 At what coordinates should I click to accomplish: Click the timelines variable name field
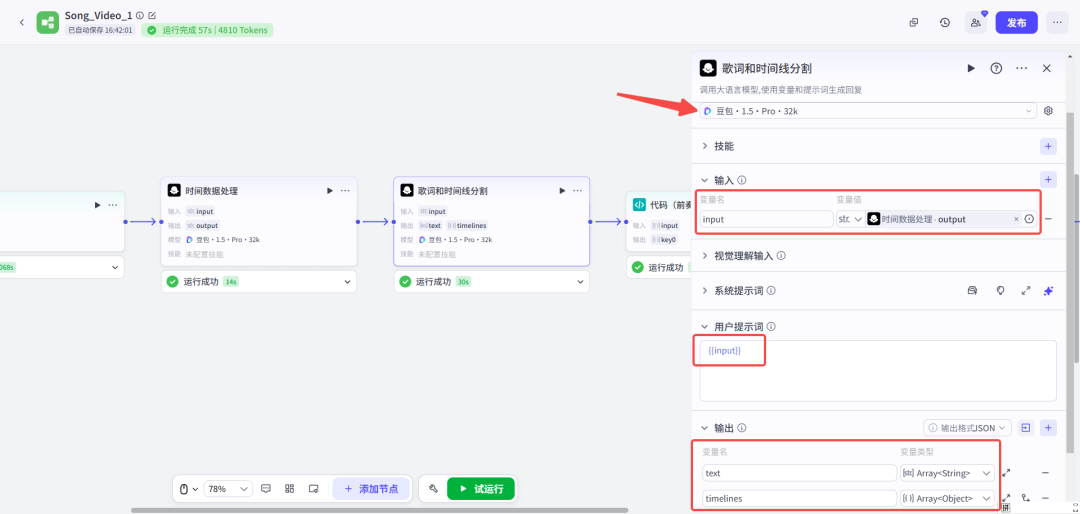pyautogui.click(x=797, y=498)
